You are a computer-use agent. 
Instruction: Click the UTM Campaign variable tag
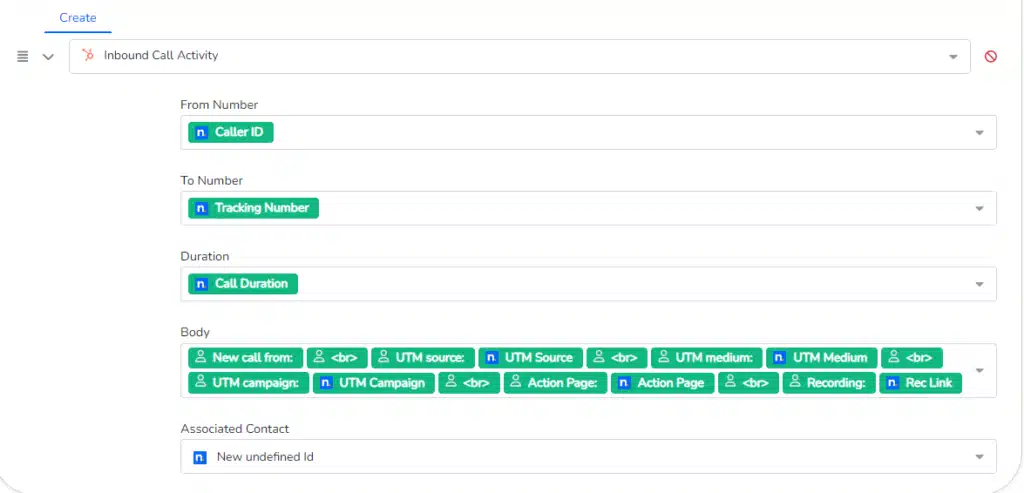[x=373, y=383]
